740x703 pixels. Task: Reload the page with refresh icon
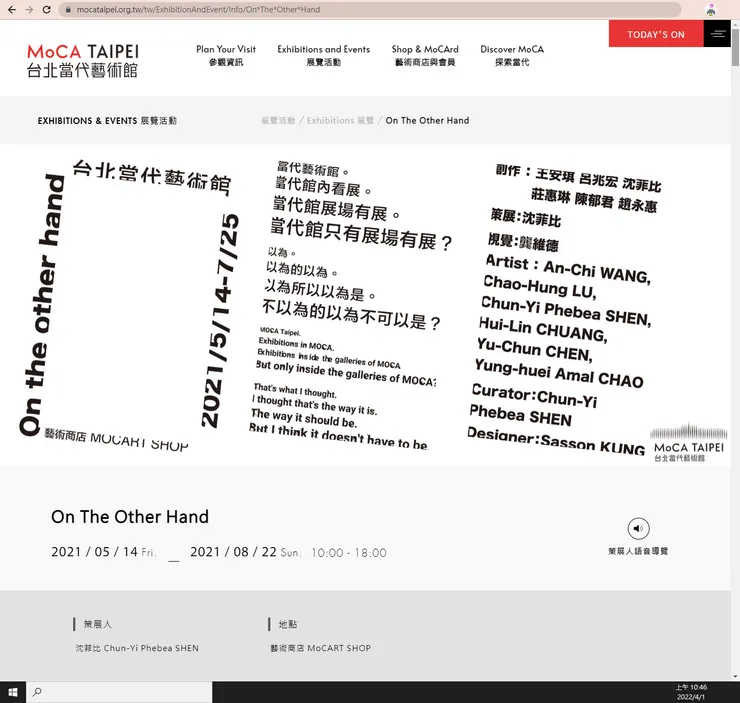coord(46,9)
